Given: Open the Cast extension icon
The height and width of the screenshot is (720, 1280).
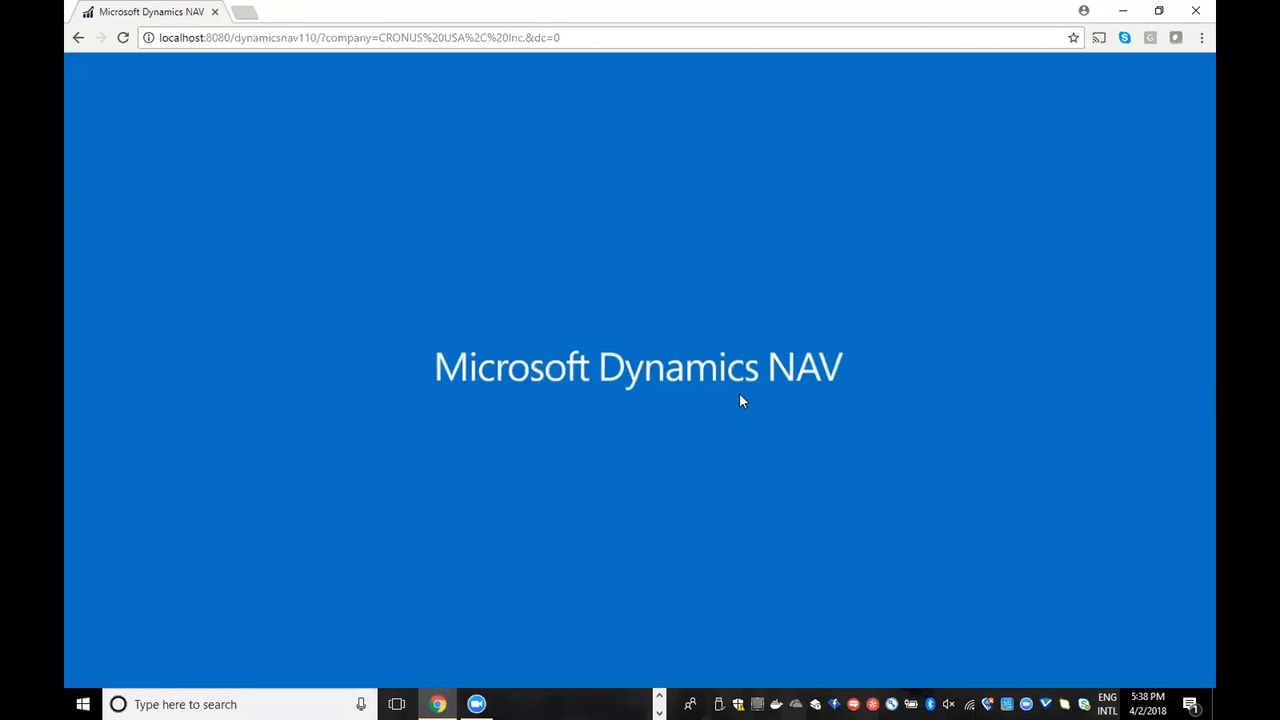Looking at the screenshot, I should (x=1099, y=38).
